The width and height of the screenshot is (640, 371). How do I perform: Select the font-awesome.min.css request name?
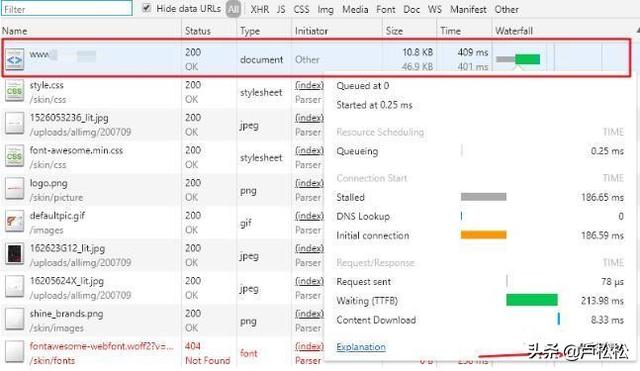pos(76,150)
